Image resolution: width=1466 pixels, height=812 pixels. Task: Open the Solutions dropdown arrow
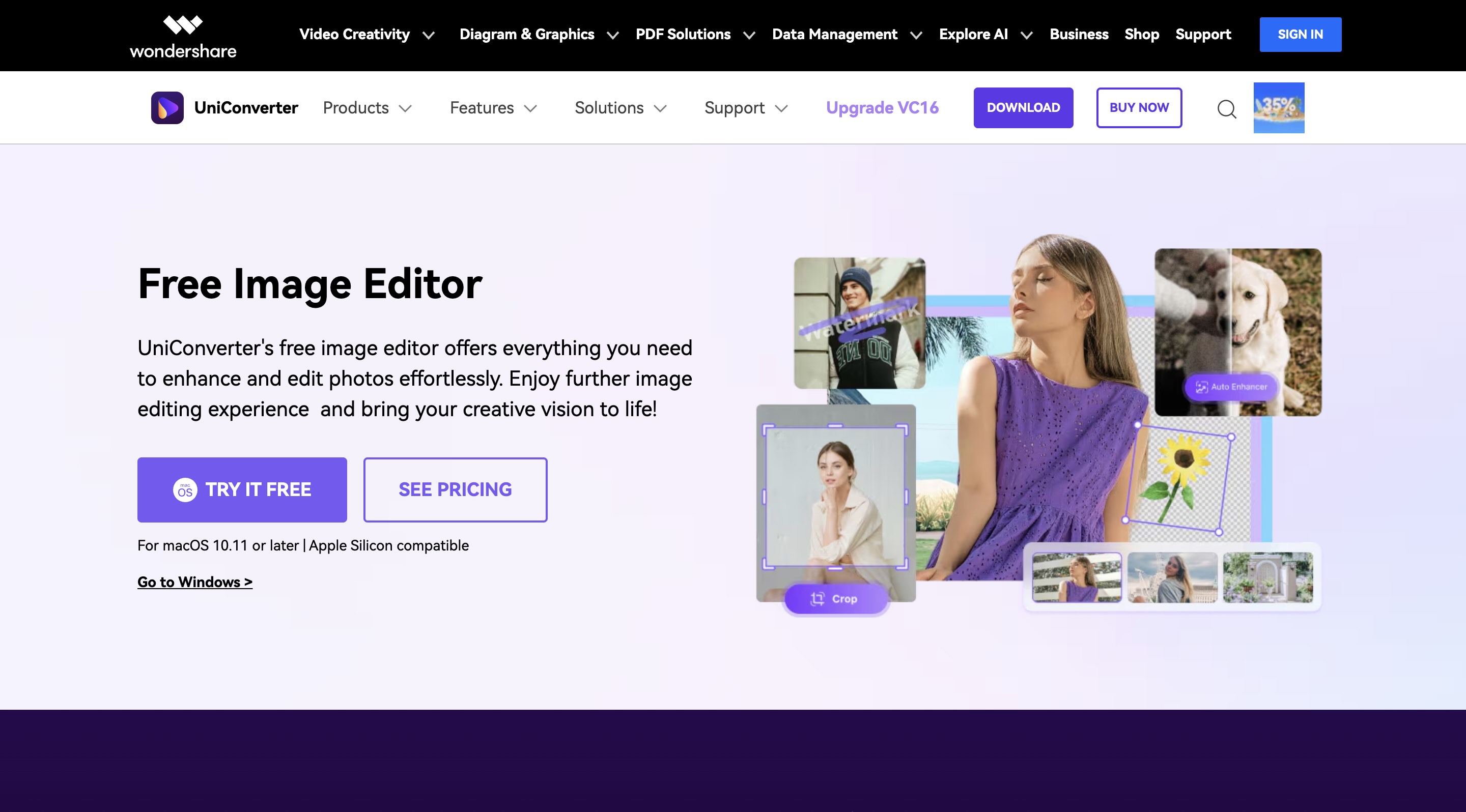pos(660,108)
